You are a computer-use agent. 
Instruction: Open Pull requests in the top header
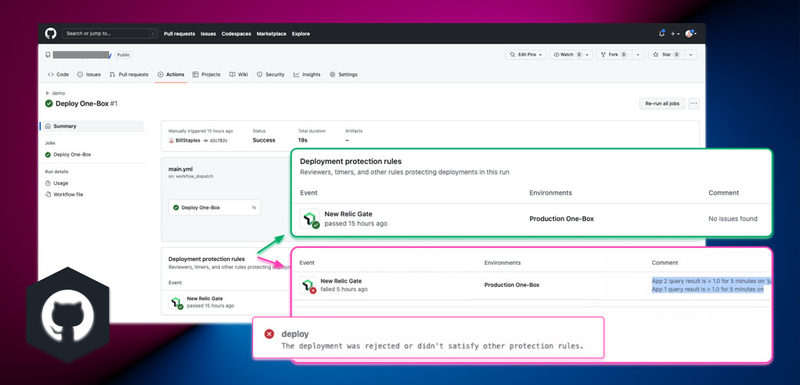click(179, 34)
